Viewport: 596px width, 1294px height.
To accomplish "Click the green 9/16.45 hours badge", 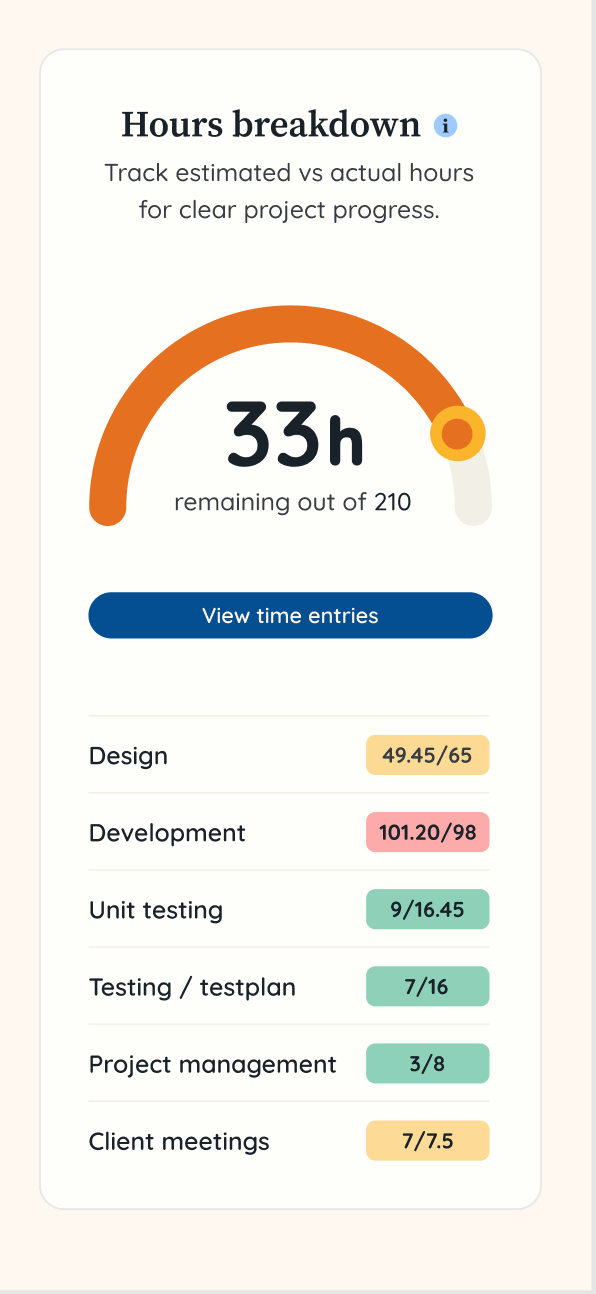I will pyautogui.click(x=427, y=909).
